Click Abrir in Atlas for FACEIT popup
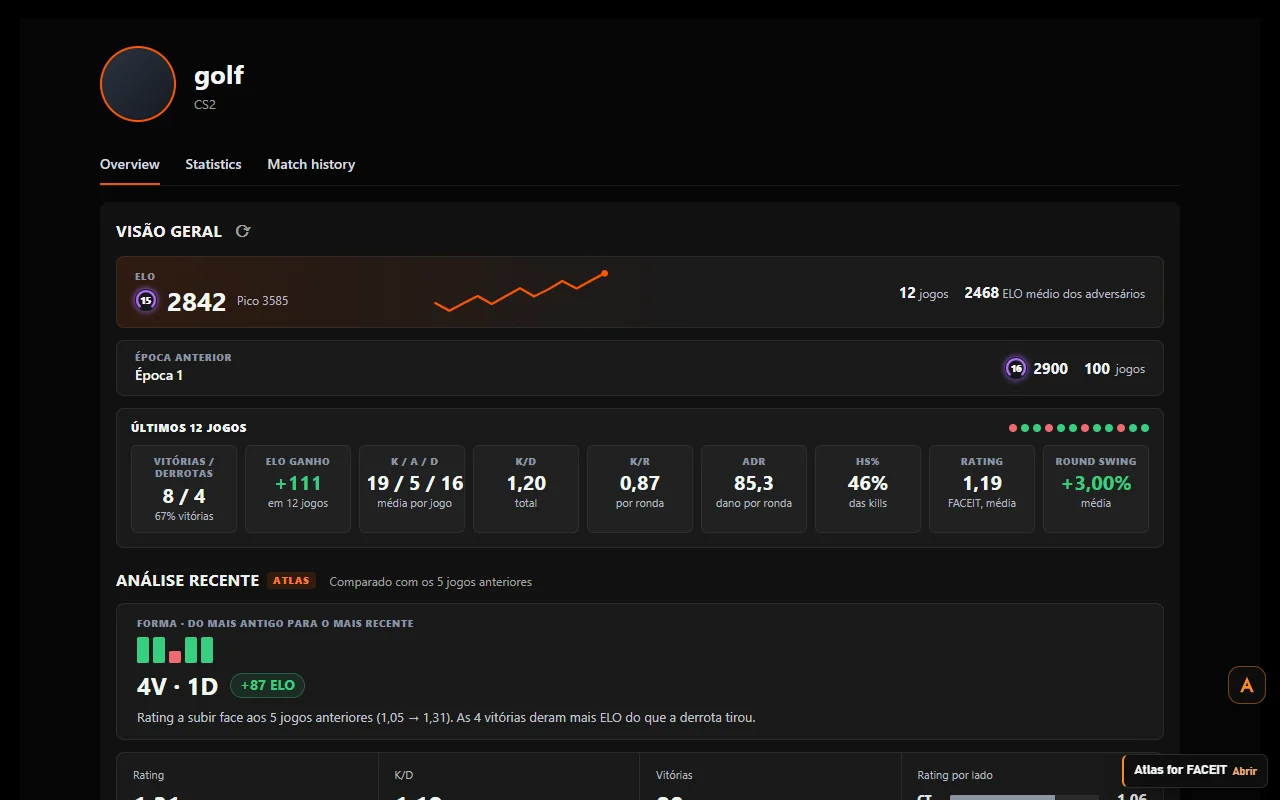Image resolution: width=1280 pixels, height=800 pixels. [1245, 771]
